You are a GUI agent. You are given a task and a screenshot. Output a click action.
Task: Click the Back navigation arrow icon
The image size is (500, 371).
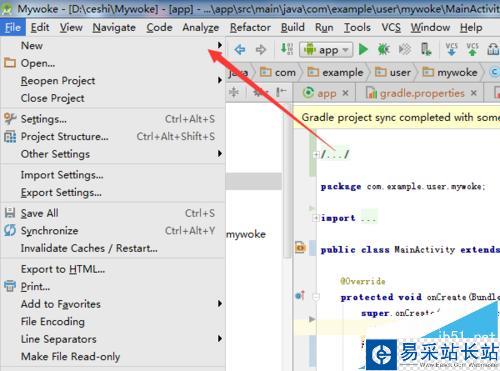tap(240, 50)
